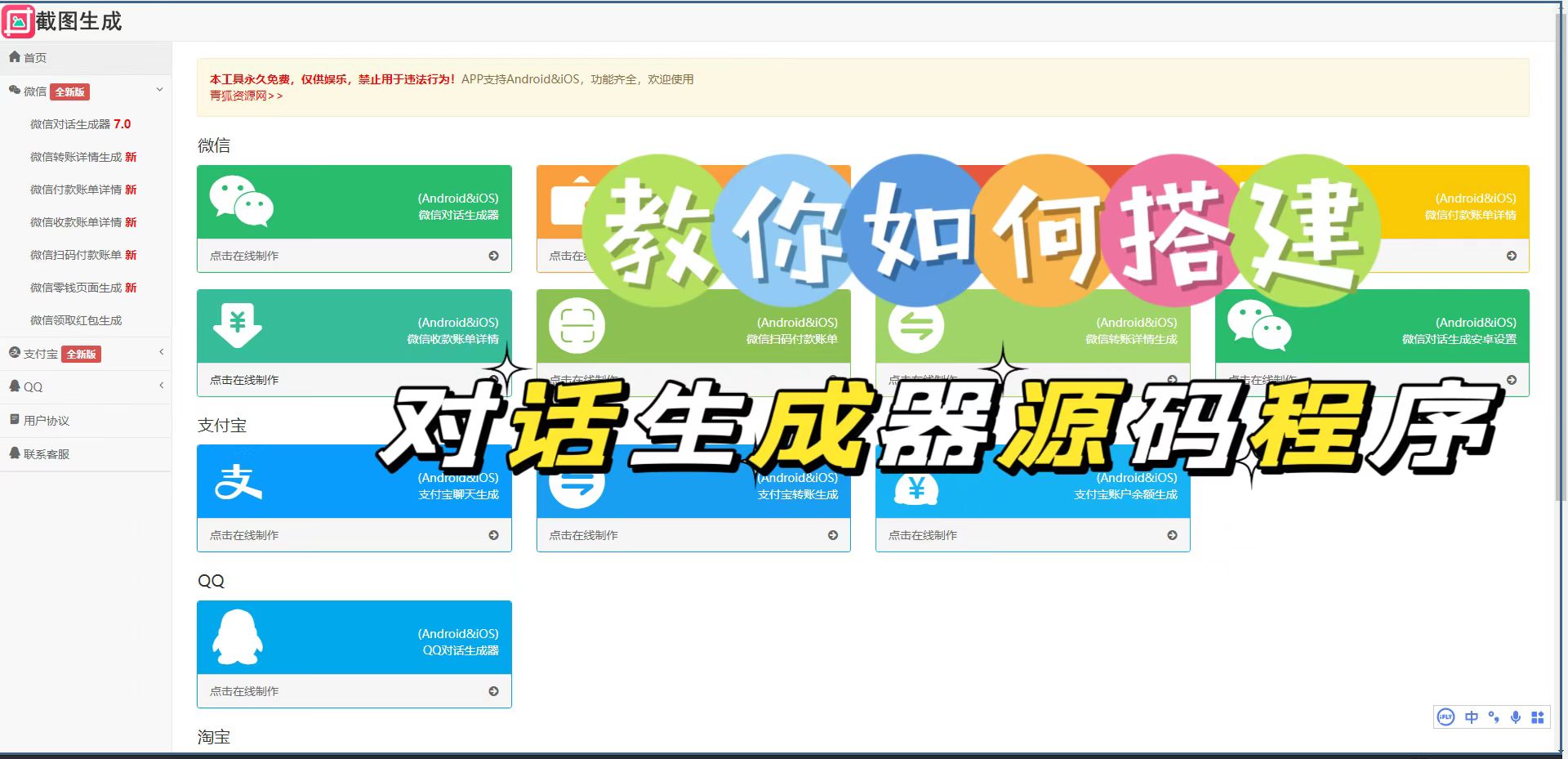
Task: Click the 支付宝 sidebar icon
Action: pyautogui.click(x=15, y=353)
